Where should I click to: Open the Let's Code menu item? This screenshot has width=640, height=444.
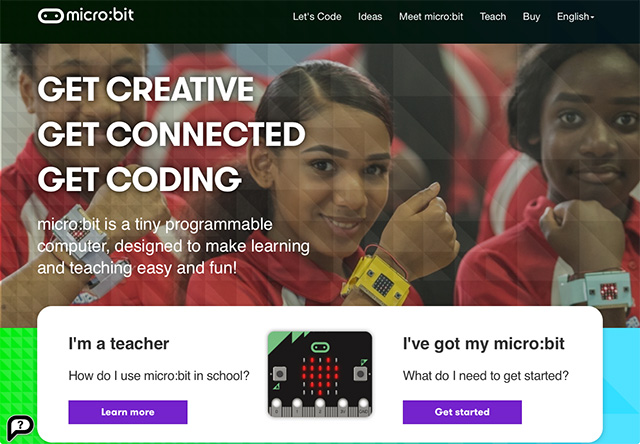(317, 17)
